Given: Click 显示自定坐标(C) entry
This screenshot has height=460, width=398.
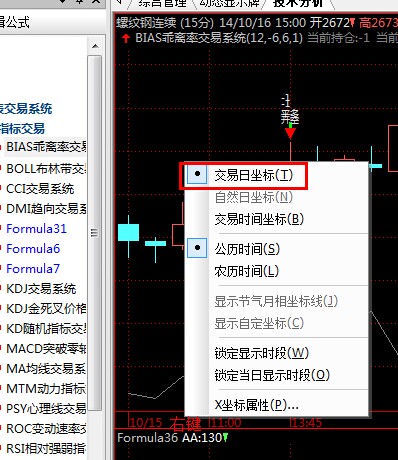Looking at the screenshot, I should pos(259,323).
